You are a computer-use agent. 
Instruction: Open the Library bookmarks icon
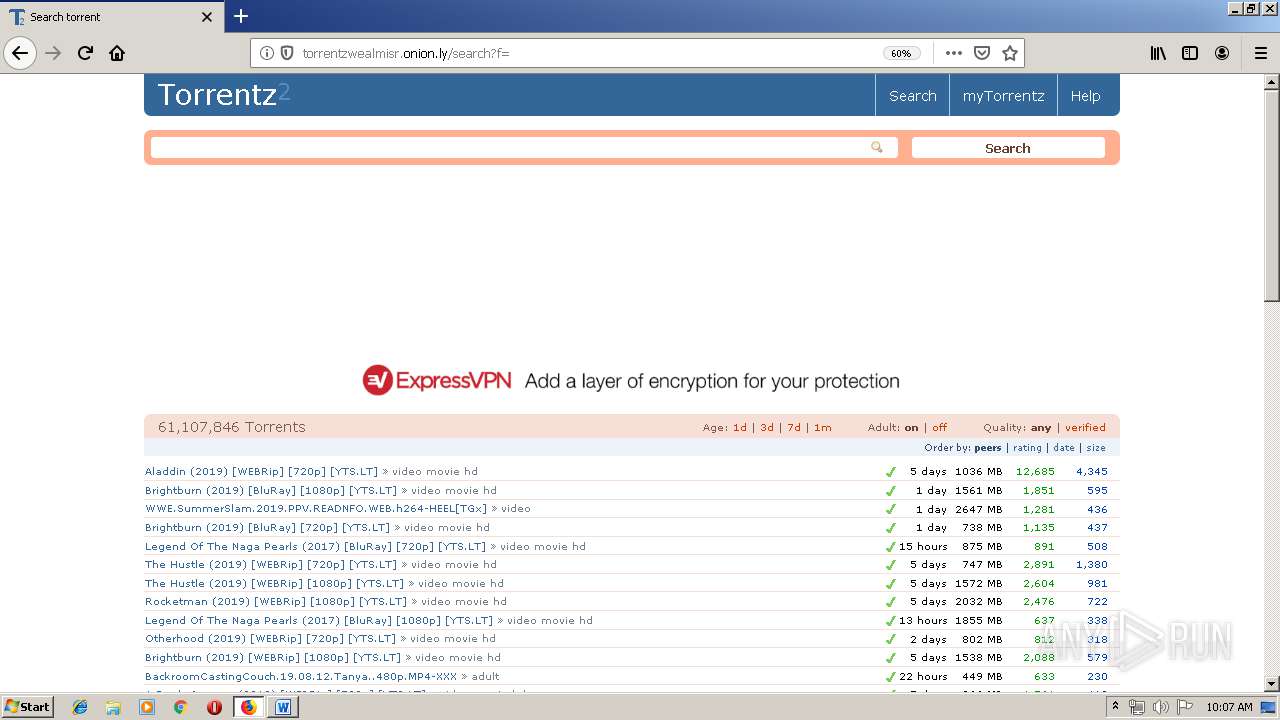tap(1158, 53)
